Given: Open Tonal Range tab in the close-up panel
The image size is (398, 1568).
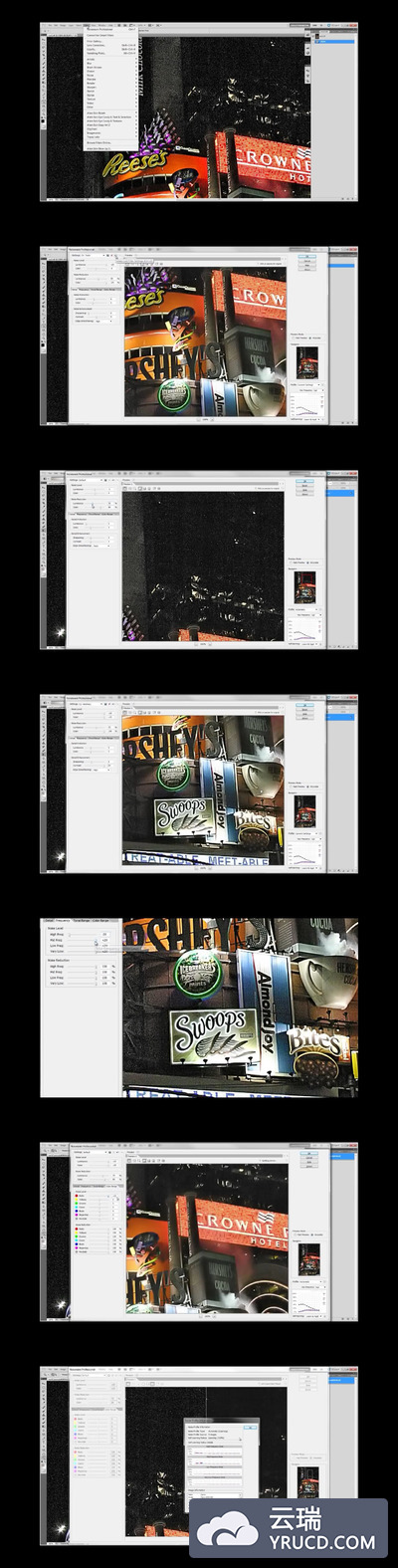Looking at the screenshot, I should tap(81, 920).
